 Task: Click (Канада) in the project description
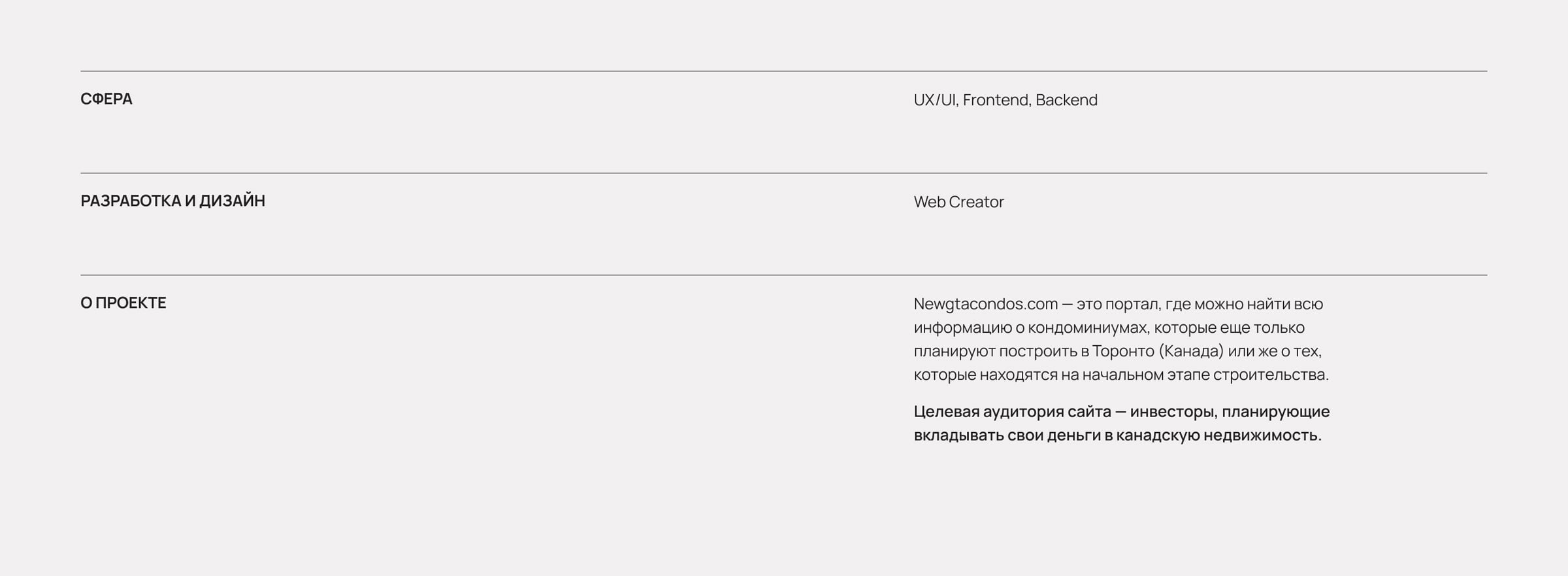click(x=1190, y=351)
